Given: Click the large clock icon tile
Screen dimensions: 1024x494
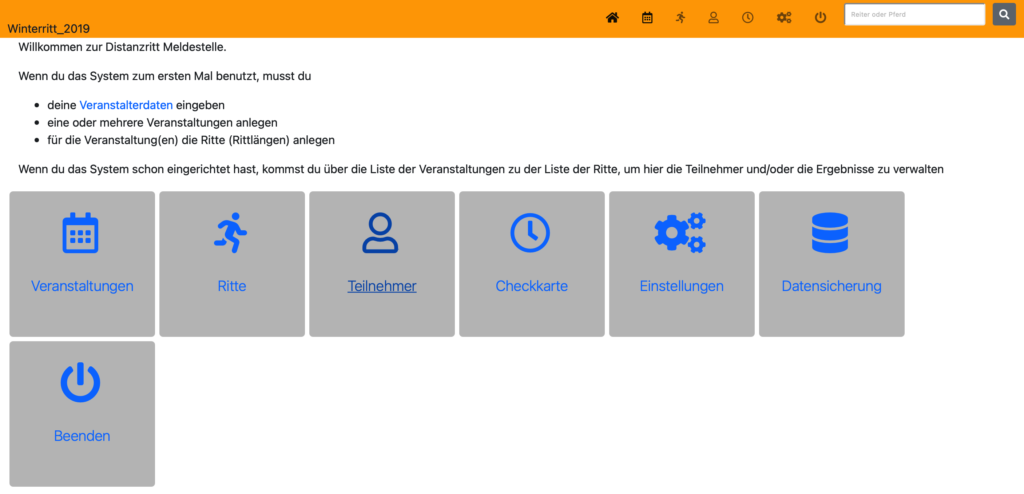Looking at the screenshot, I should (x=531, y=233).
